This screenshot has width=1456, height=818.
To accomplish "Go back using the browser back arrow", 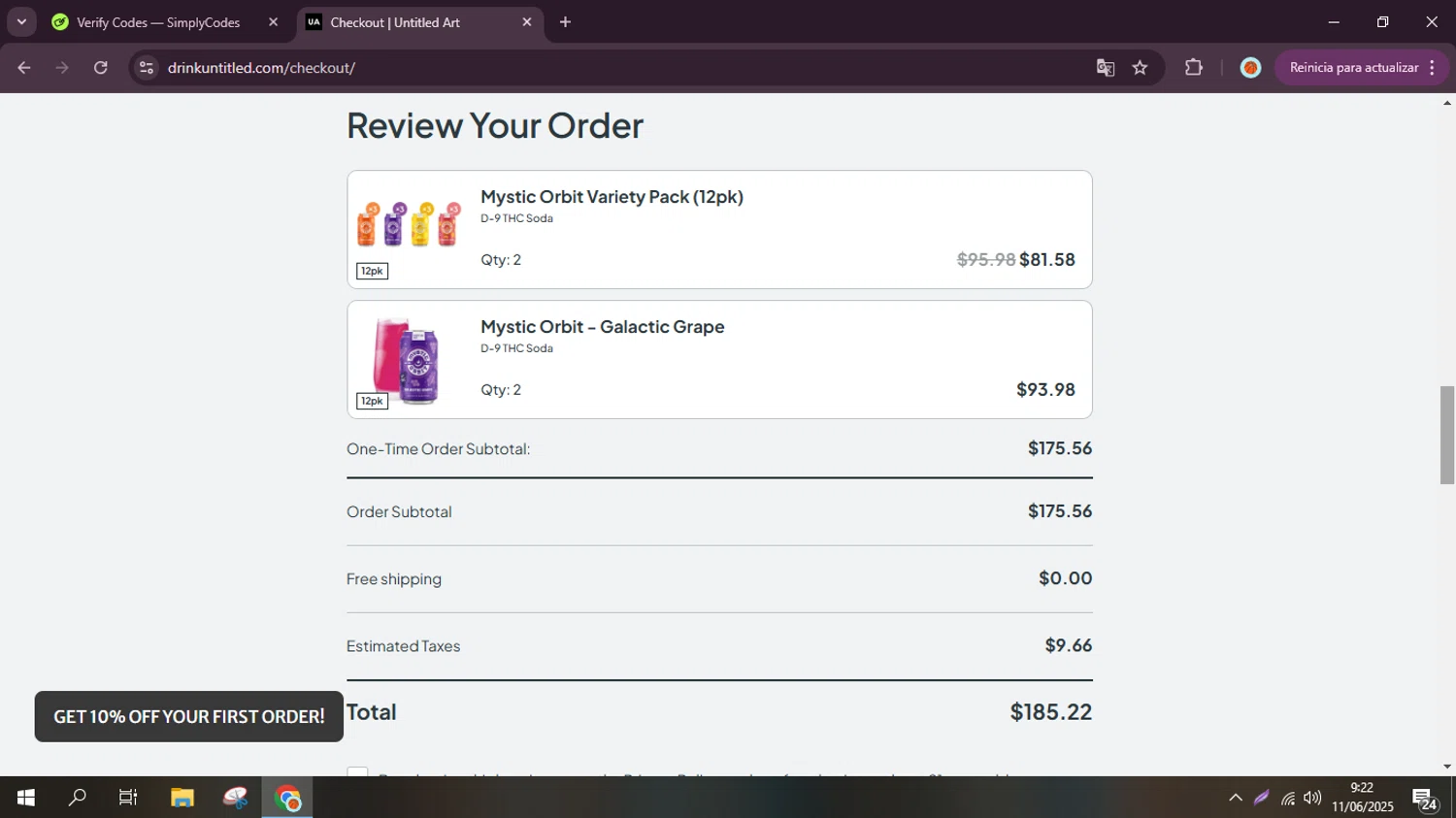I will (x=24, y=68).
